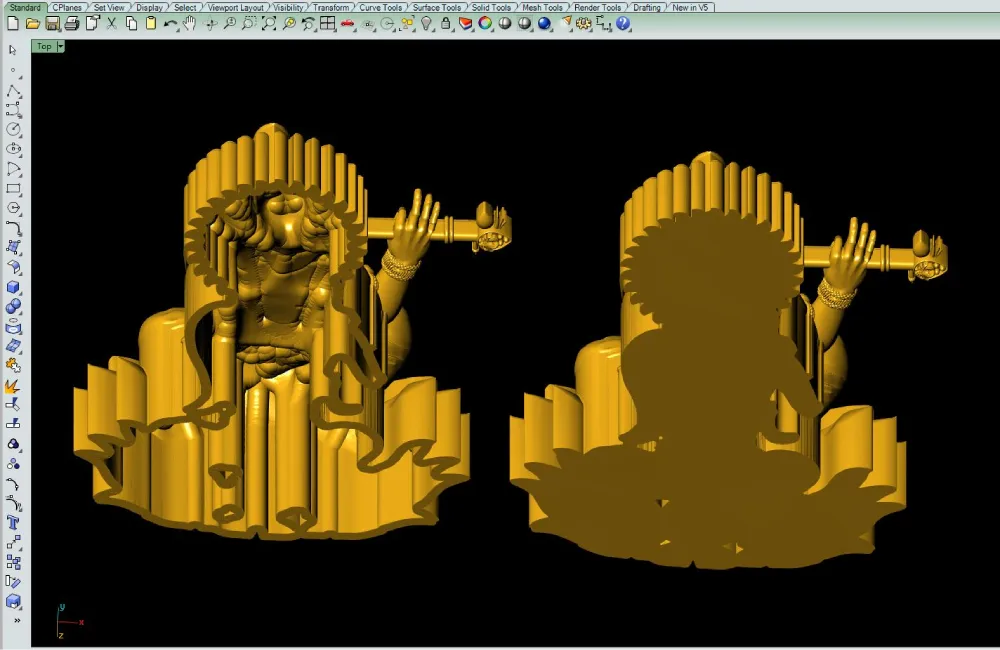The image size is (1000, 650).
Task: Open the Transform tab
Action: click(x=330, y=8)
